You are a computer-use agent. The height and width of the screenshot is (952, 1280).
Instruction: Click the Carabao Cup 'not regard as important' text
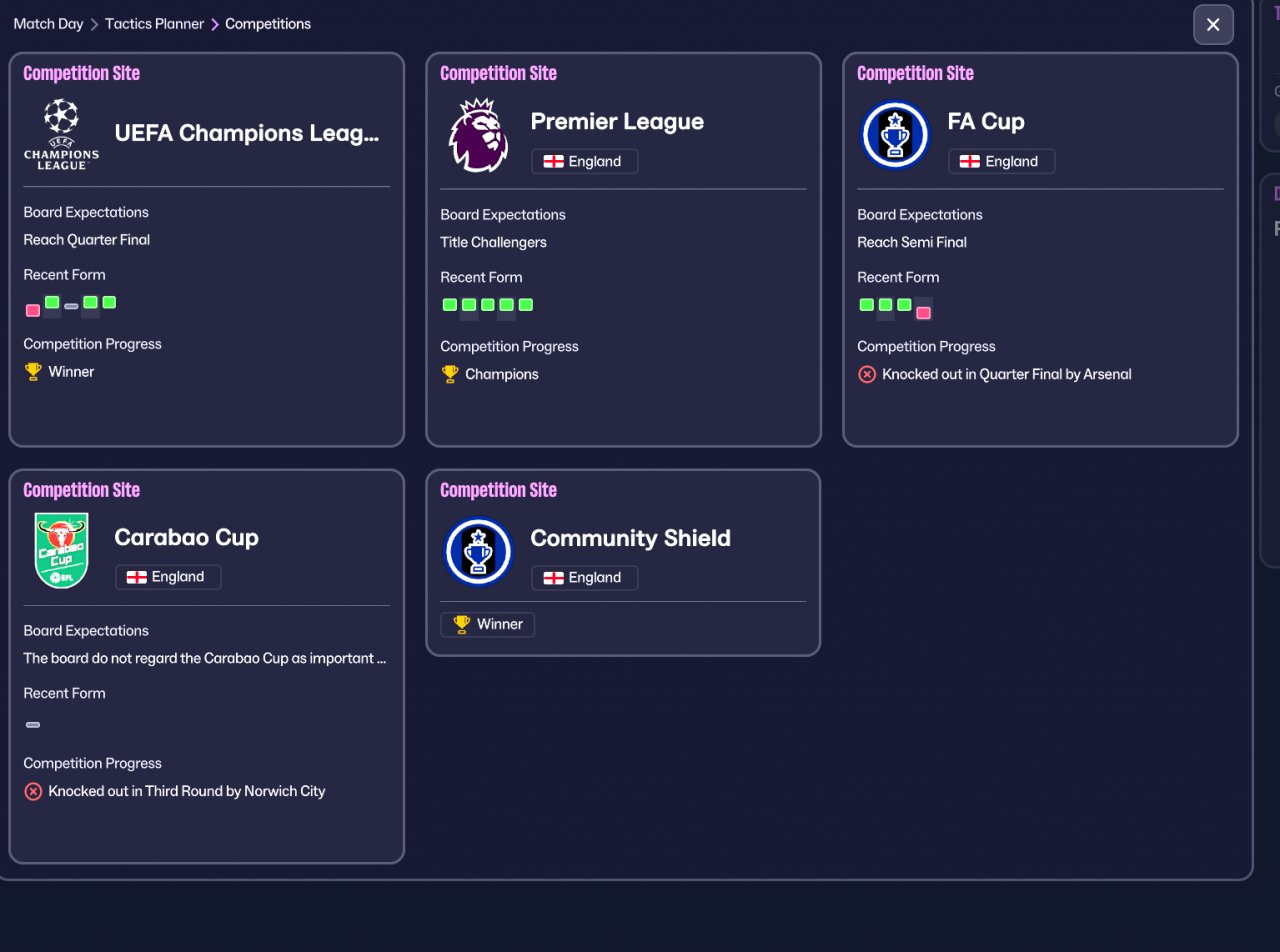tap(205, 659)
